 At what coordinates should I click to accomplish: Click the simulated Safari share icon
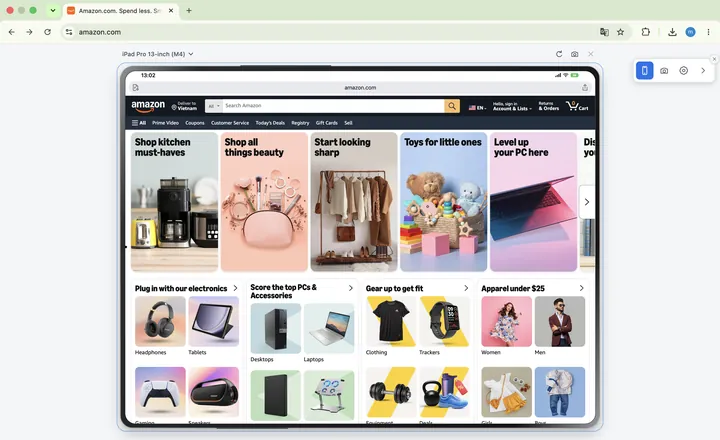(x=585, y=88)
